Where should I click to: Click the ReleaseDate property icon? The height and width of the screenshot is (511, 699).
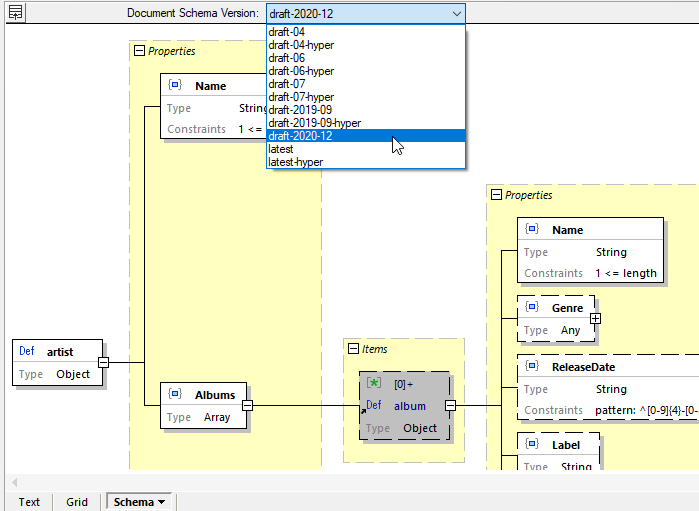pos(531,367)
